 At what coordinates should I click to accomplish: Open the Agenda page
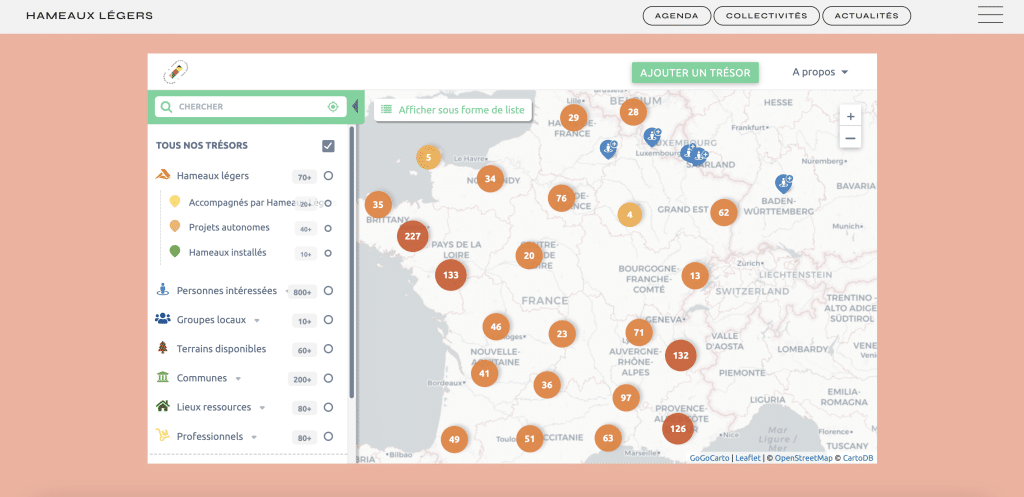coord(677,16)
